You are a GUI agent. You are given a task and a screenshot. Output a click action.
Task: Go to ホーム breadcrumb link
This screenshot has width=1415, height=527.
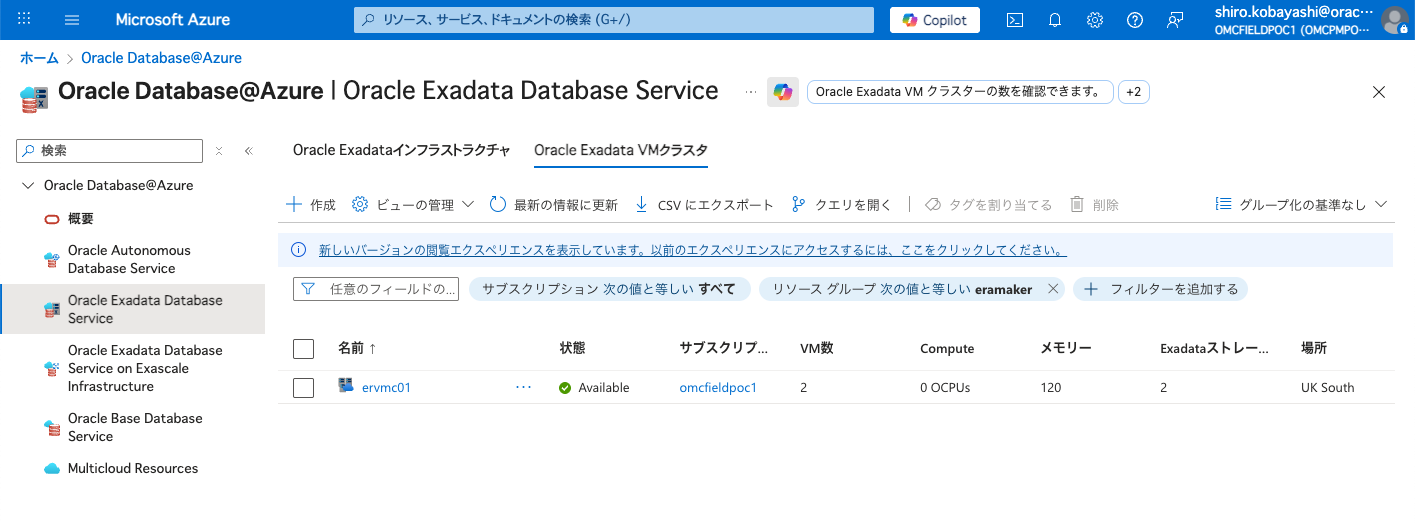(x=39, y=58)
